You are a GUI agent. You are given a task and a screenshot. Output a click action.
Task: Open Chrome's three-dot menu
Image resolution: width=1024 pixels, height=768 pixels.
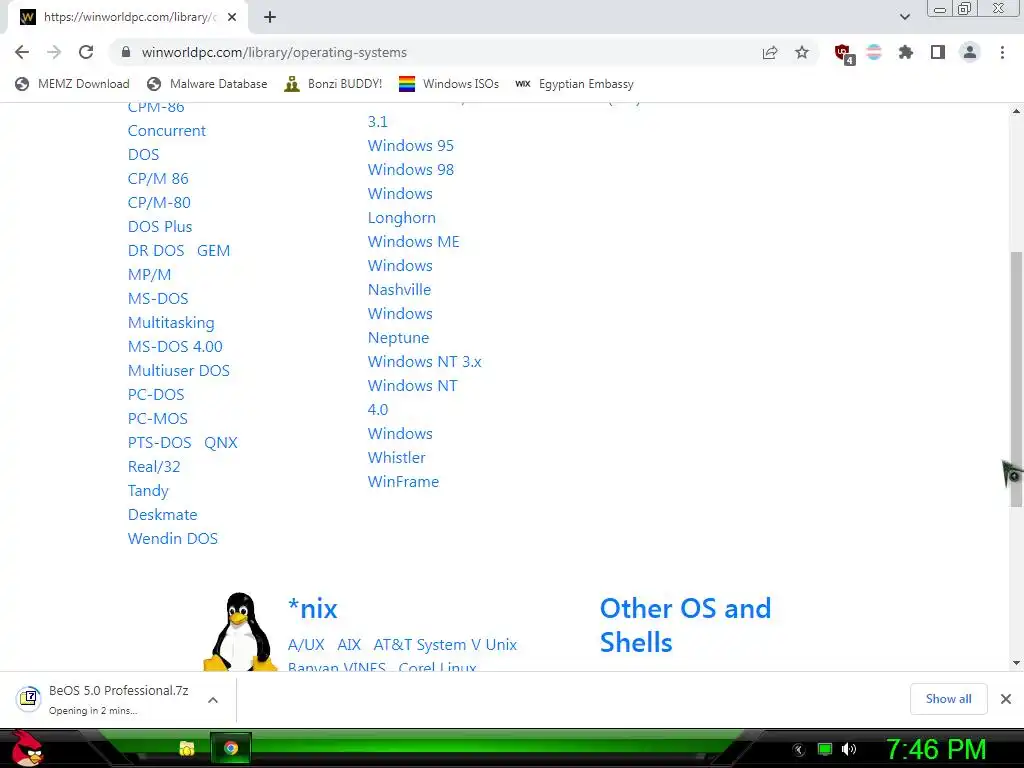click(x=1002, y=52)
